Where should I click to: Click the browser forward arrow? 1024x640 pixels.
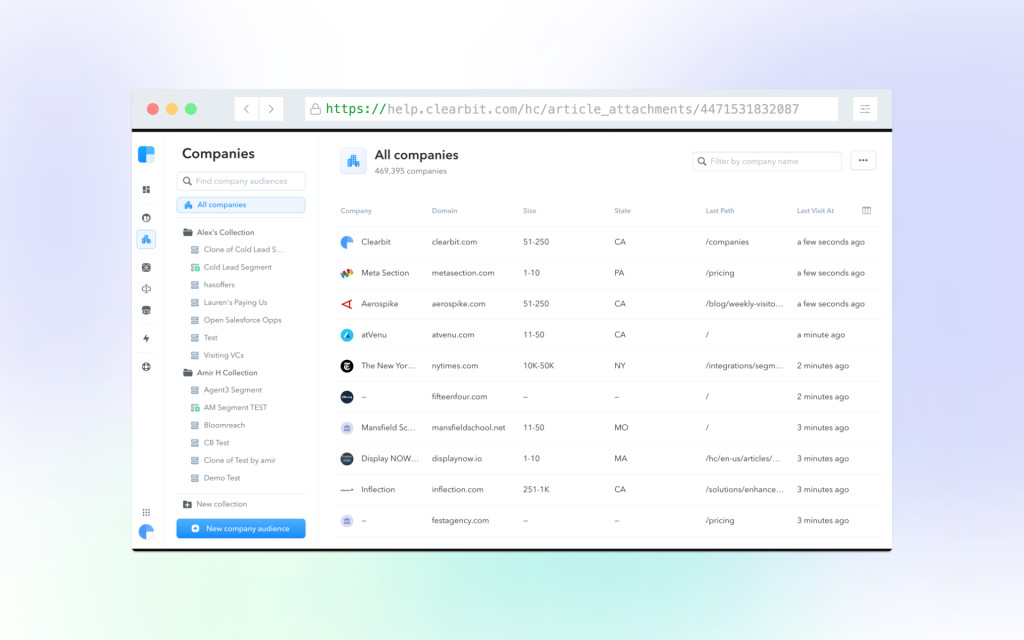[x=271, y=109]
